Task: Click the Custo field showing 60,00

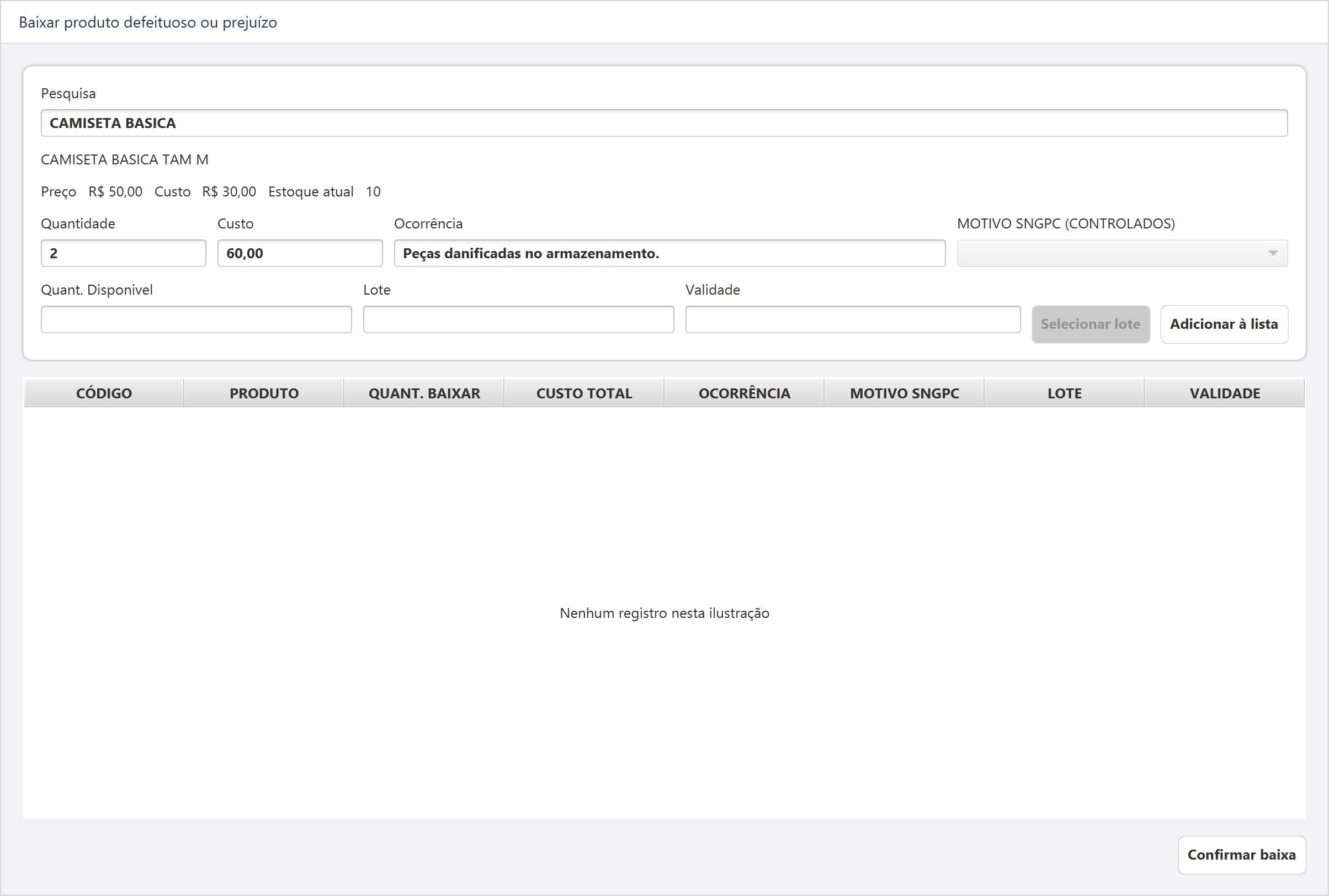Action: click(300, 253)
